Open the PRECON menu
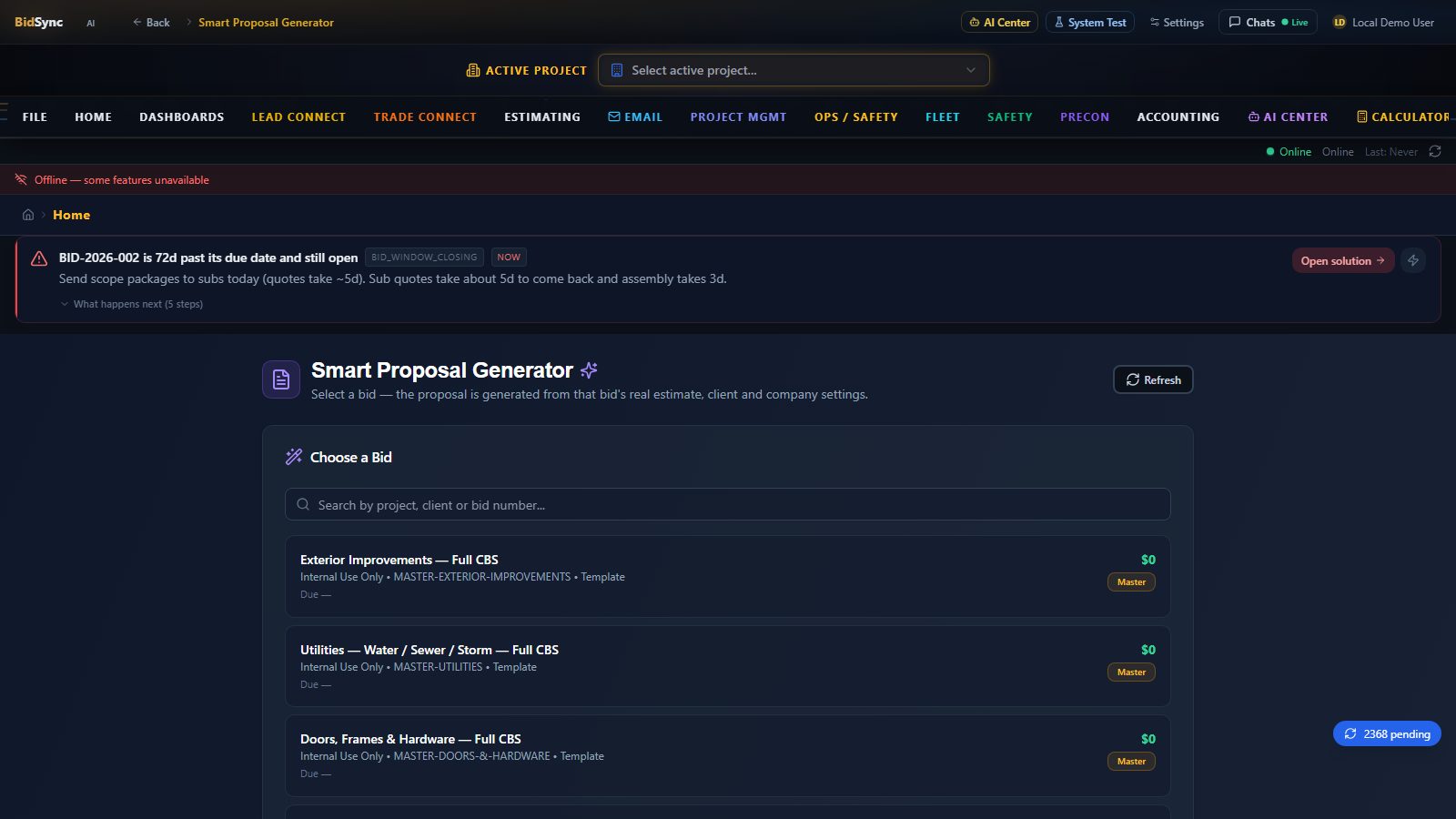The height and width of the screenshot is (819, 1456). pos(1085,116)
